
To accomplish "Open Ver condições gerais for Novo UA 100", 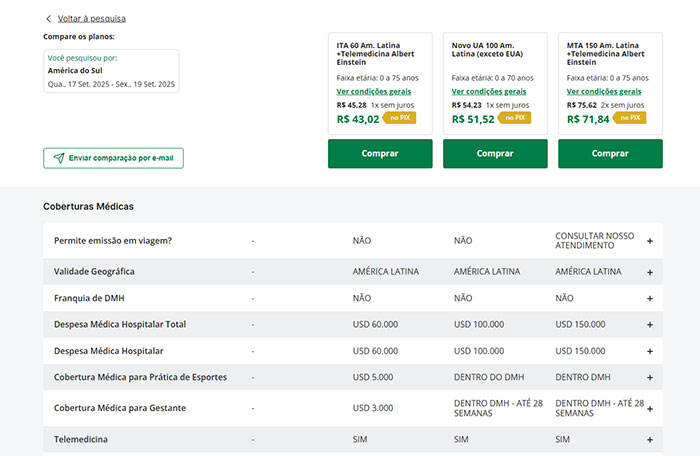I will tap(489, 92).
